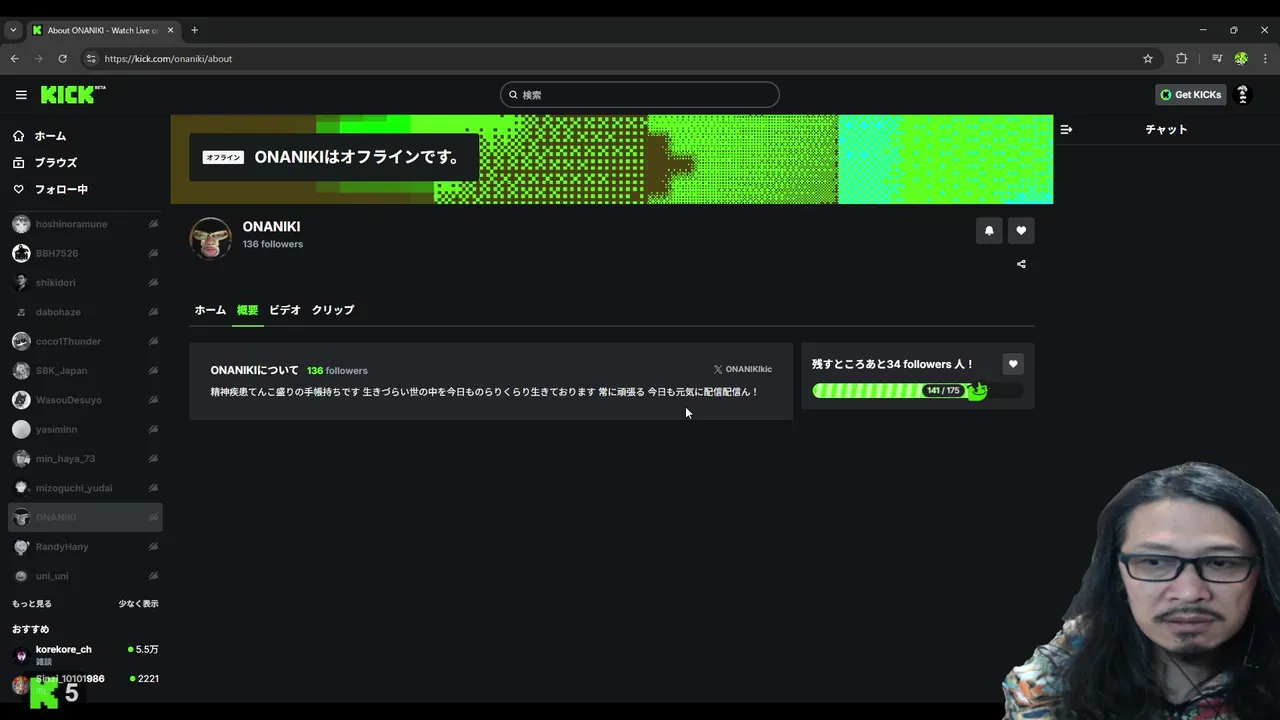This screenshot has height=720, width=1280.
Task: Open BBH7526 in followed list
Action: [x=85, y=254]
